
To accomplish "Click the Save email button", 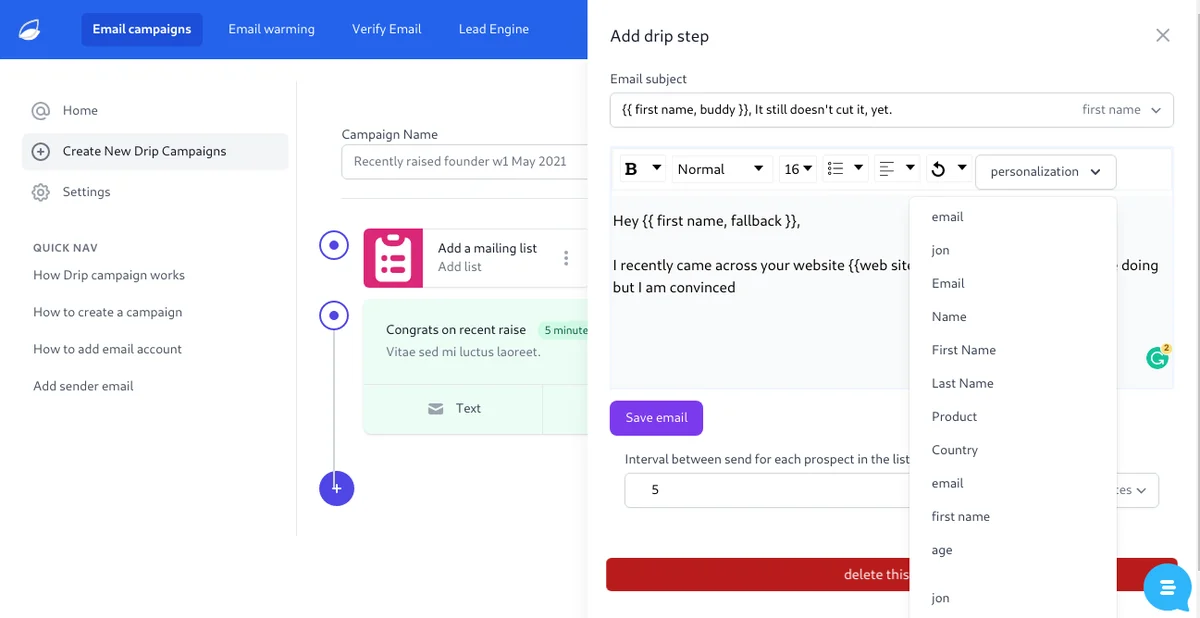I will [656, 418].
